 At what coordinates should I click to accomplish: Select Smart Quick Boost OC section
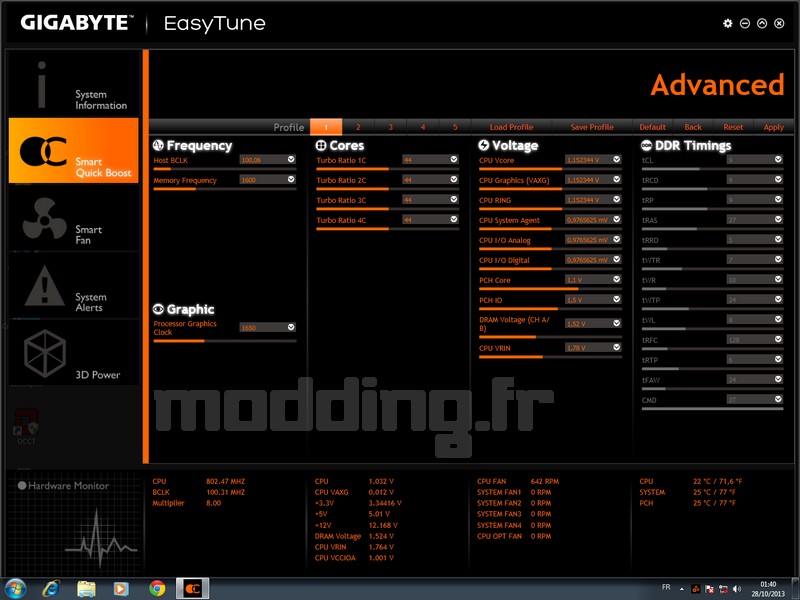pos(73,151)
